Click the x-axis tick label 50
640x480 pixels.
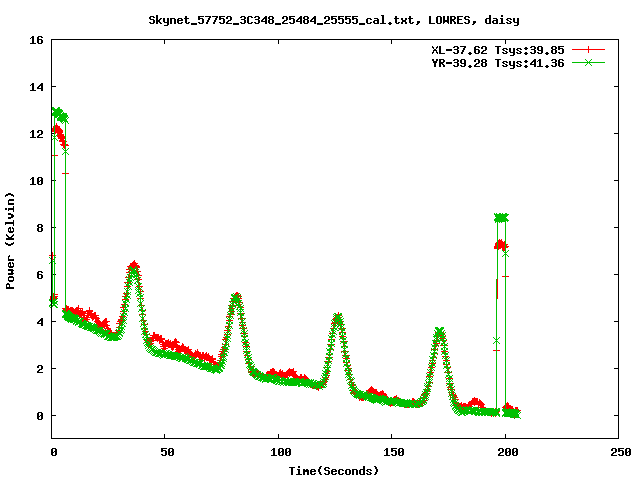pyautogui.click(x=167, y=452)
